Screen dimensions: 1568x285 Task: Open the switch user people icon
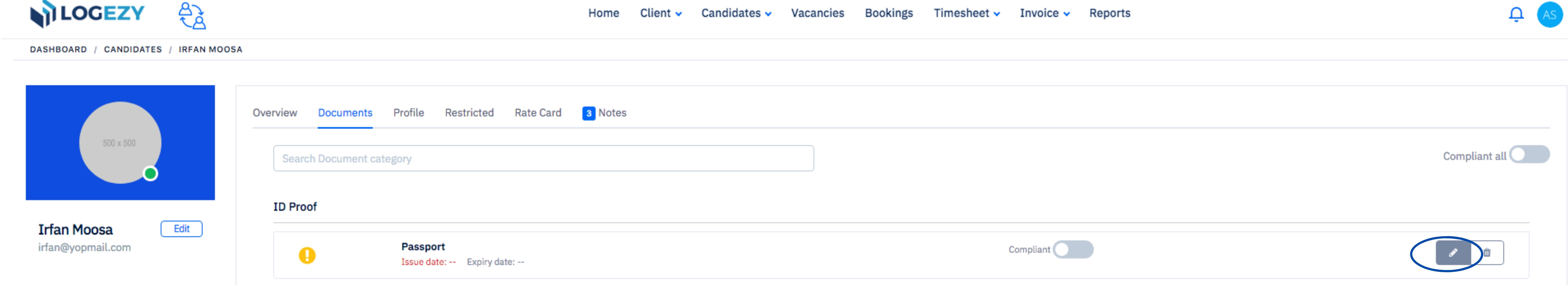(x=192, y=15)
